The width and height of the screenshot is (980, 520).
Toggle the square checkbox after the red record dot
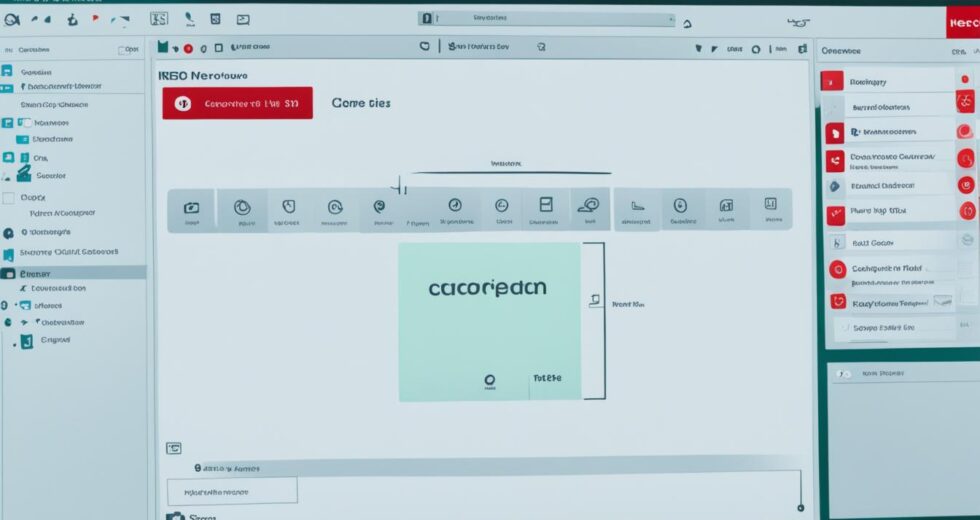219,48
